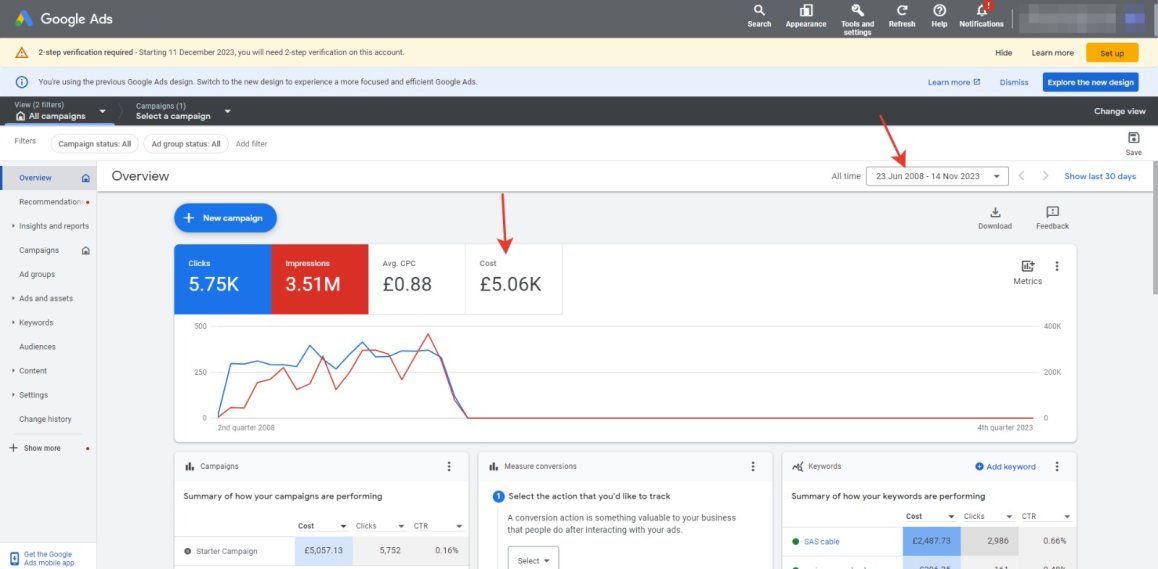
Task: Open the Appearance icon
Action: (806, 10)
